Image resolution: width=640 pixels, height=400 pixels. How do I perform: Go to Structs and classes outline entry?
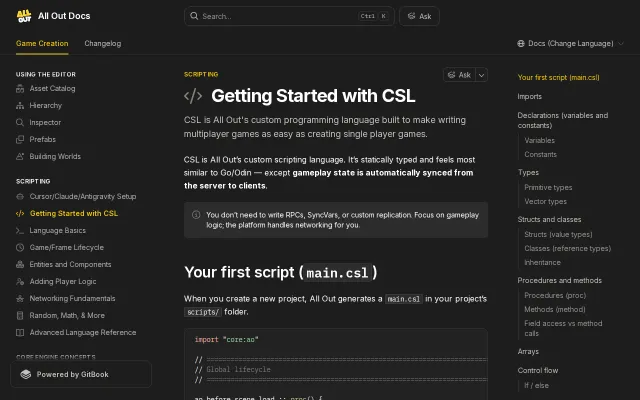[x=549, y=219]
